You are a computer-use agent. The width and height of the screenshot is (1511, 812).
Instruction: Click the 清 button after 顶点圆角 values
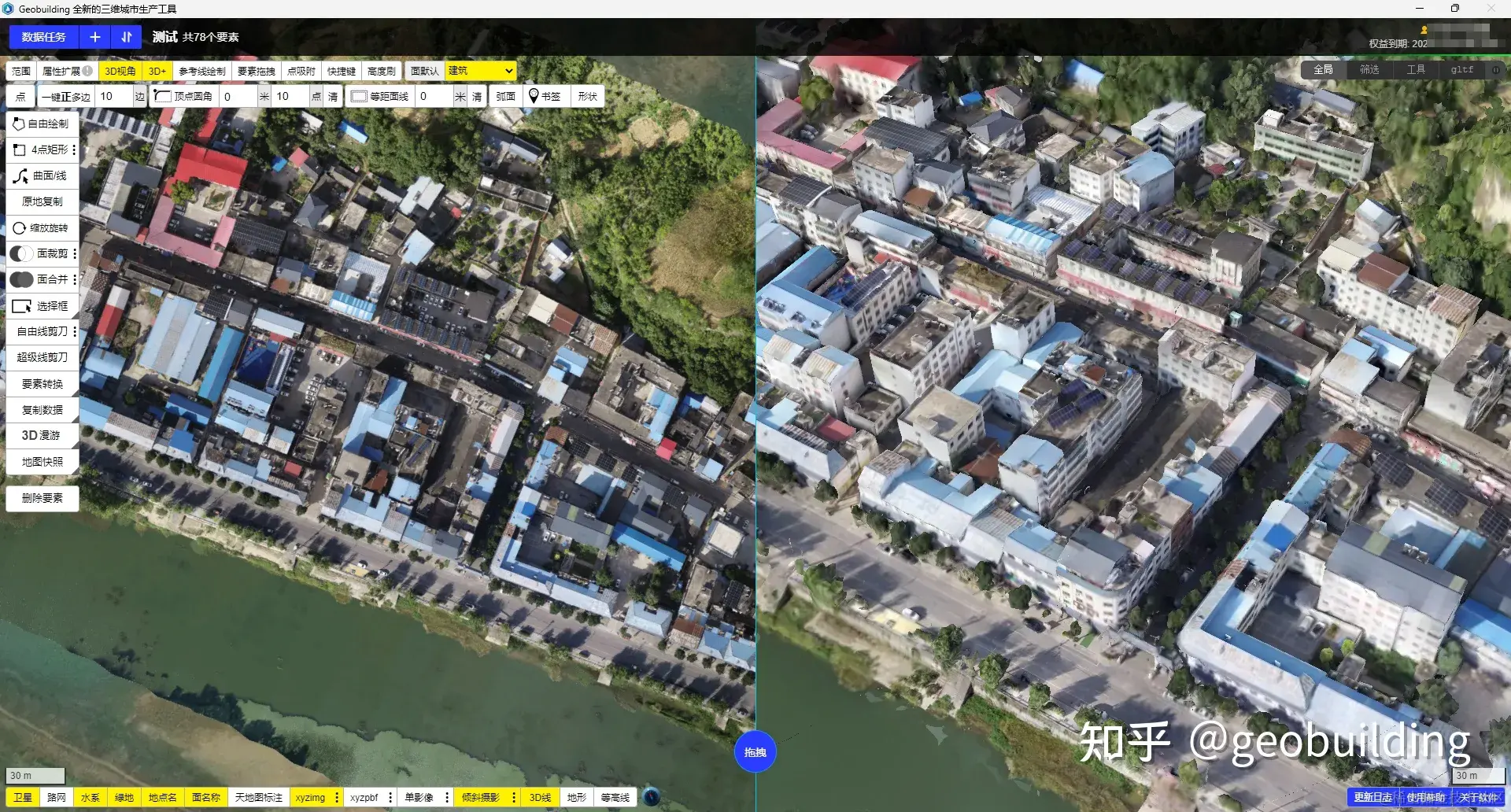[x=333, y=96]
